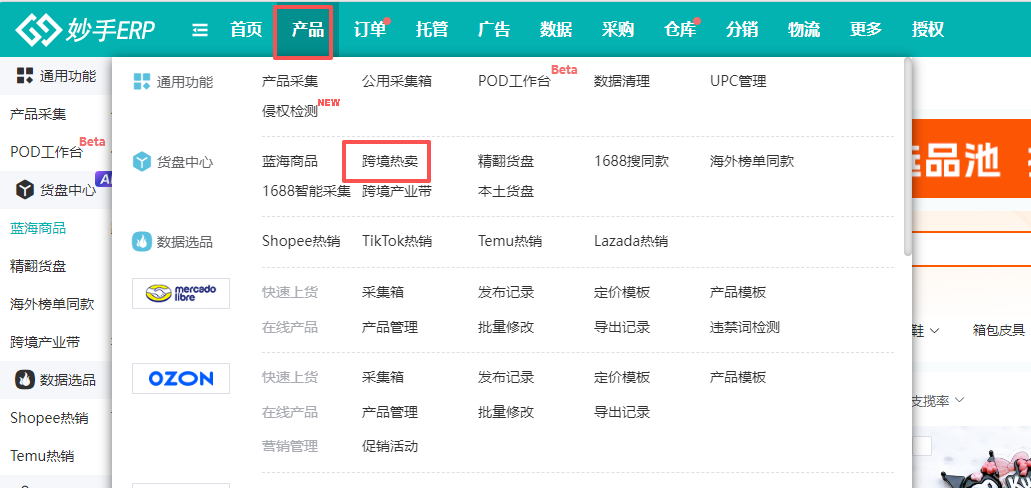
Task: Click the 通用功能 grid icon in the left sidebar
Action: [x=25, y=76]
